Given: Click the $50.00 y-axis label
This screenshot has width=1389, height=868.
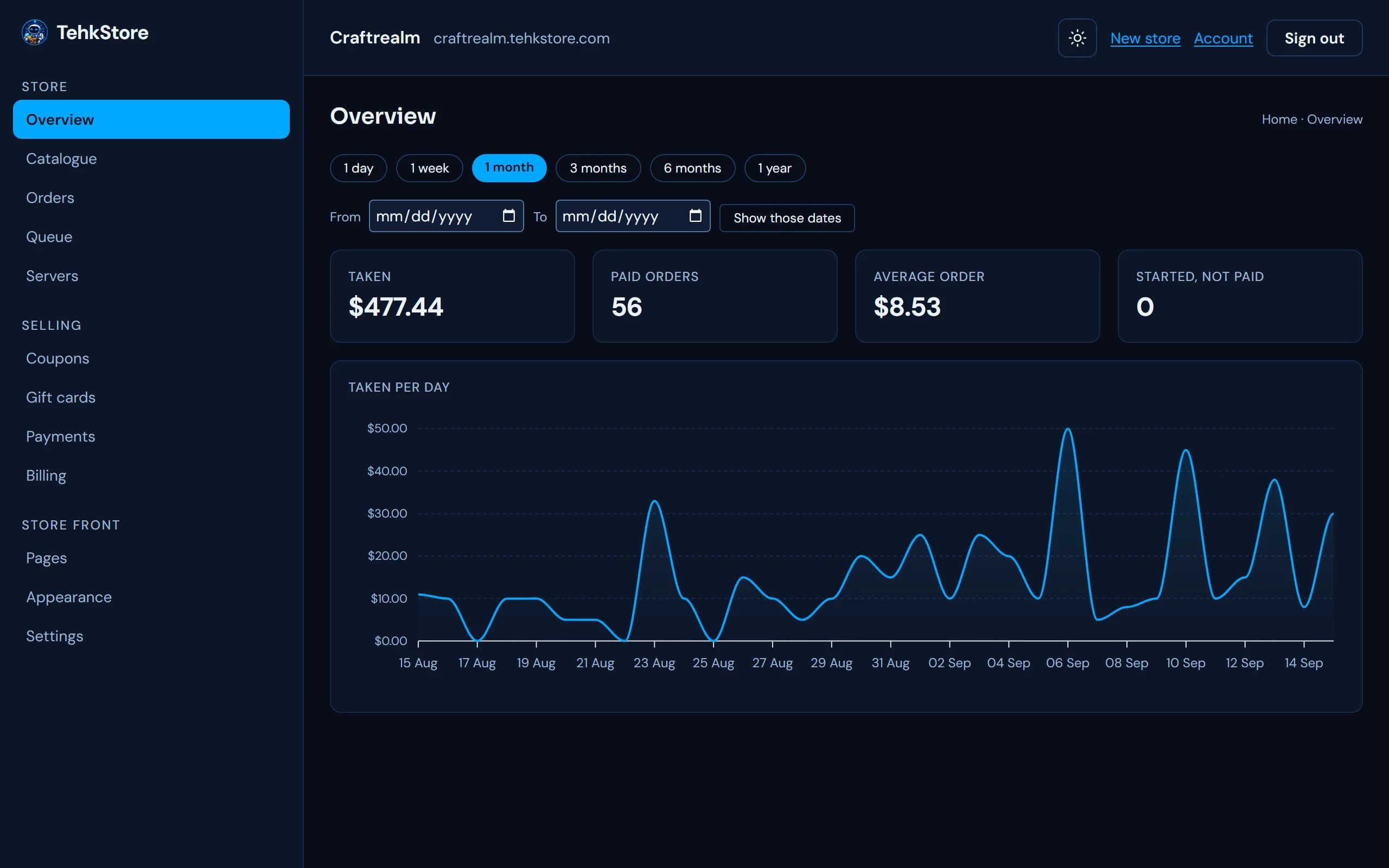Looking at the screenshot, I should click(x=387, y=428).
